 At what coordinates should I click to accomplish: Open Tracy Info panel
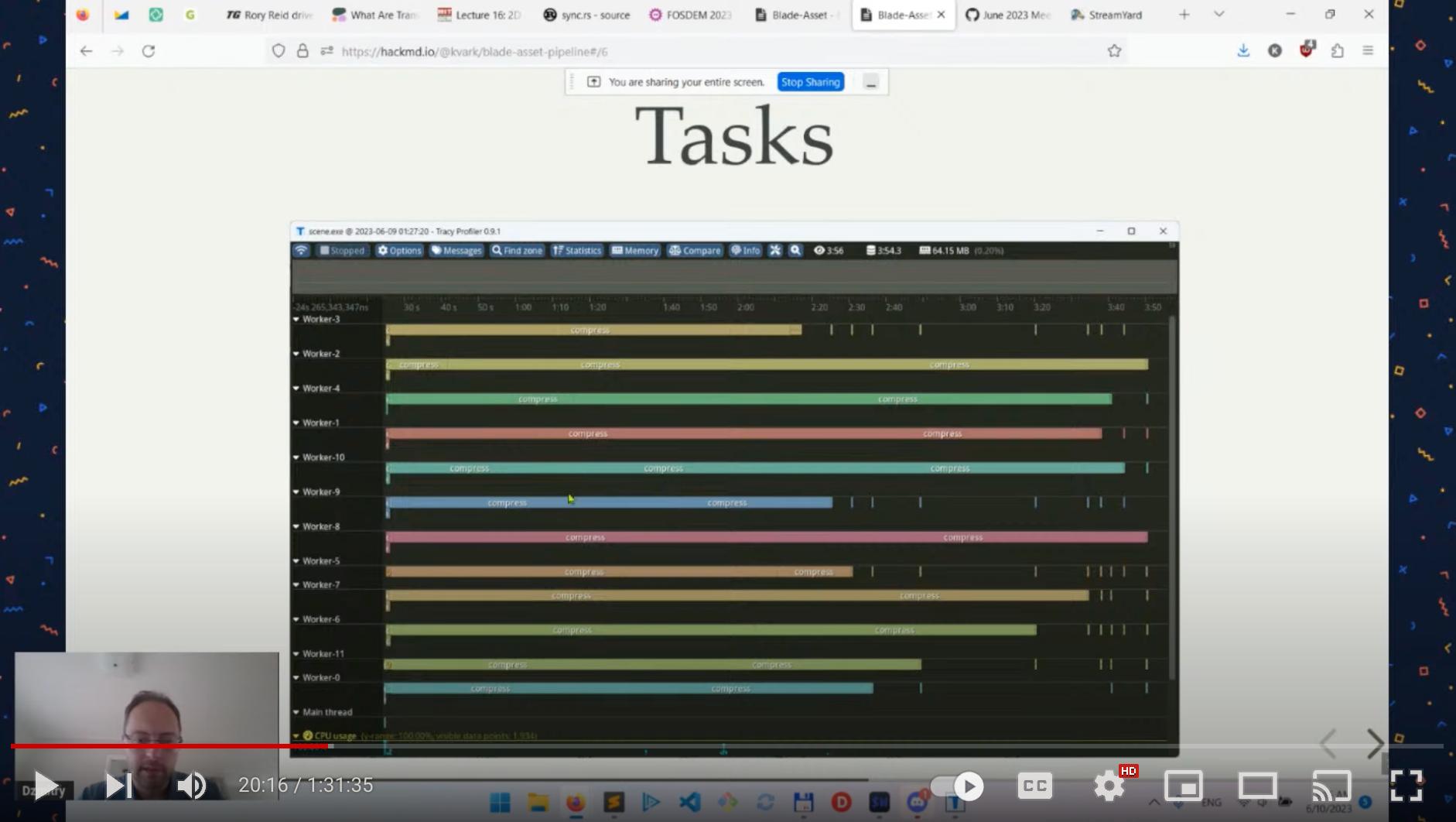point(746,251)
